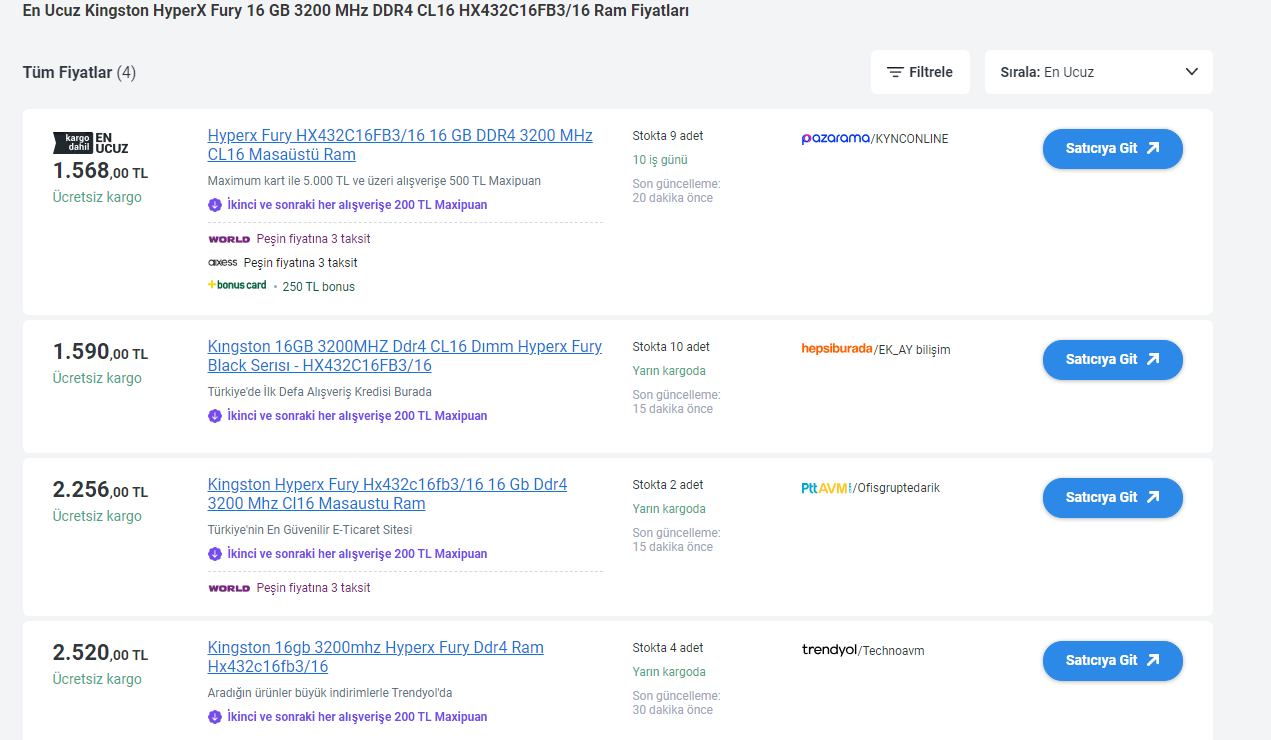Click 'Stokta 9 adet' stock text

(x=668, y=136)
